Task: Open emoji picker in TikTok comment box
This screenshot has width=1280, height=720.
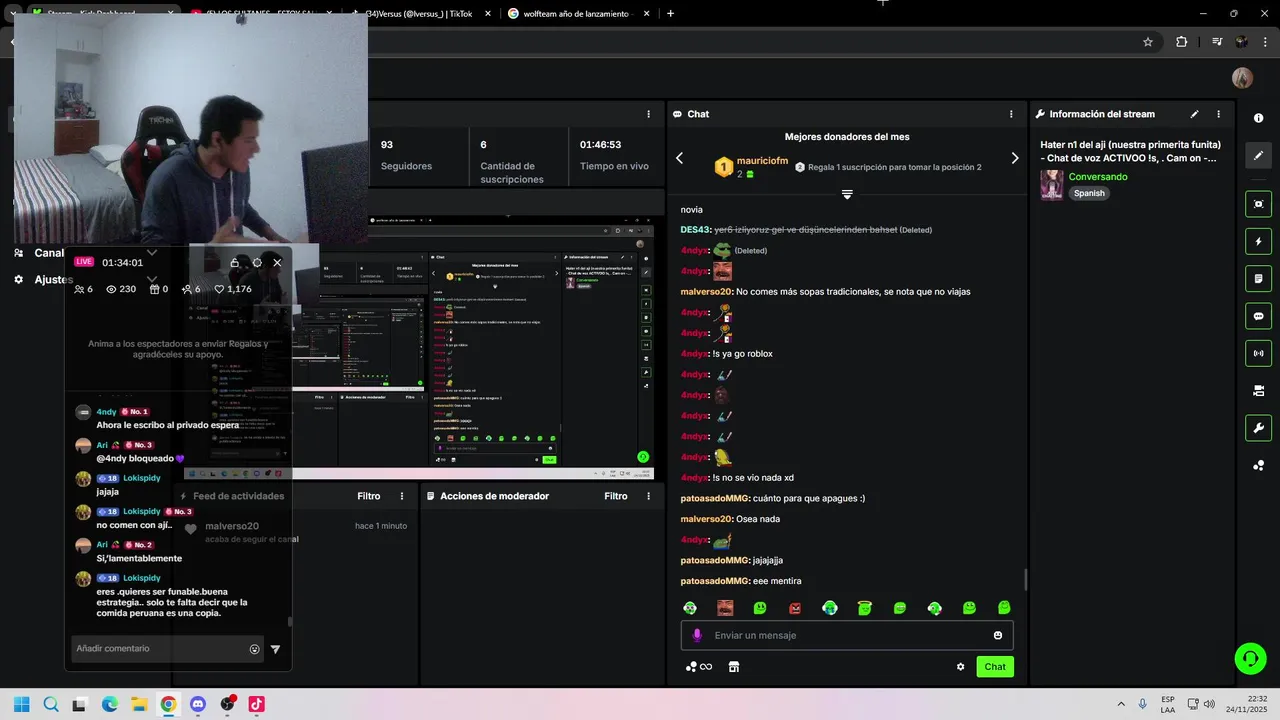Action: [x=254, y=649]
